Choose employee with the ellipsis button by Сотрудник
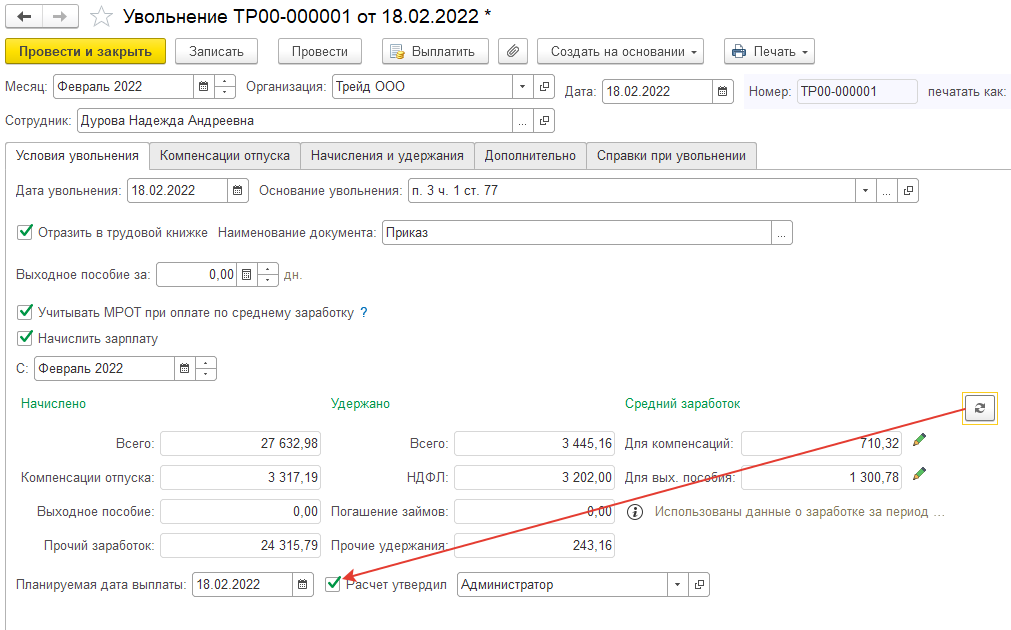This screenshot has width=1011, height=630. pos(522,121)
